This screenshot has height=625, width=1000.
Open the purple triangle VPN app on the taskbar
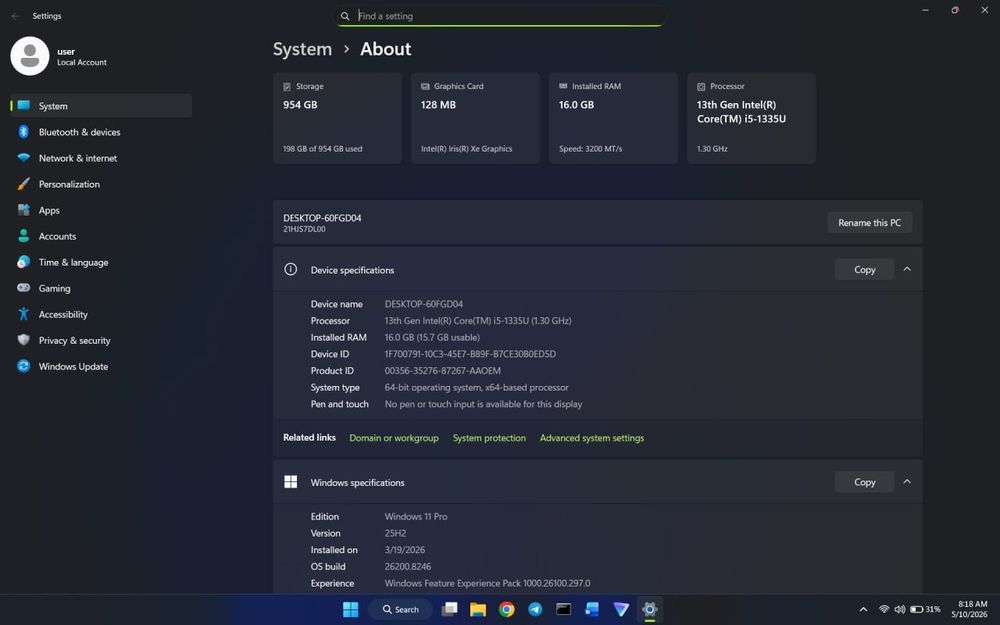coord(621,610)
